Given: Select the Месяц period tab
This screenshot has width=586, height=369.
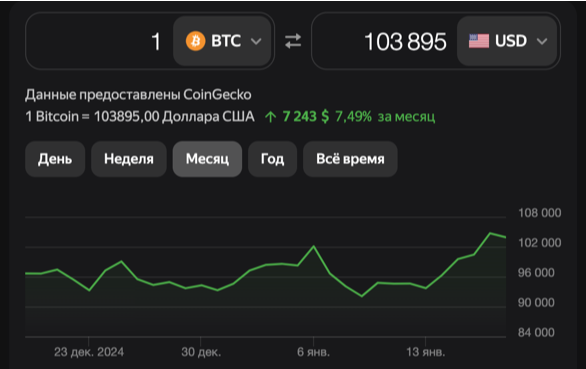Looking at the screenshot, I should [207, 159].
